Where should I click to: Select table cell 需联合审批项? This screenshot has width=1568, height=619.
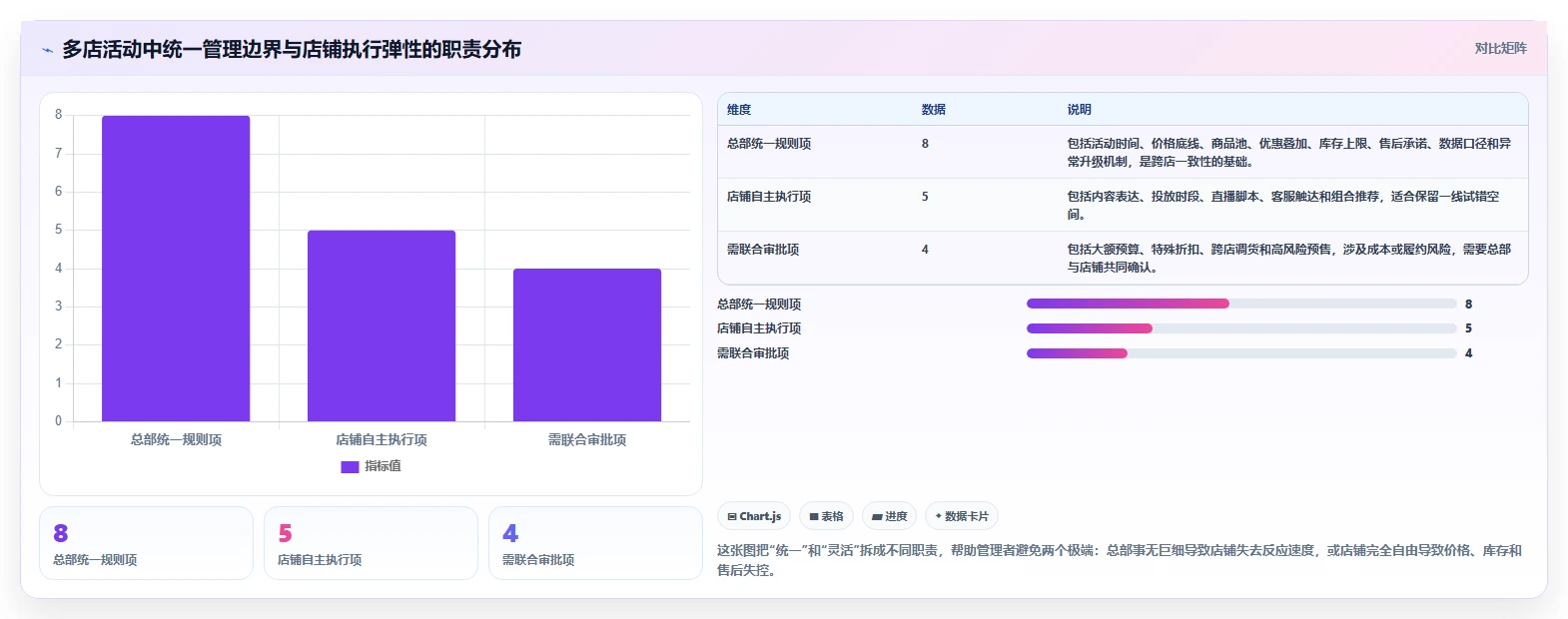pyautogui.click(x=763, y=250)
